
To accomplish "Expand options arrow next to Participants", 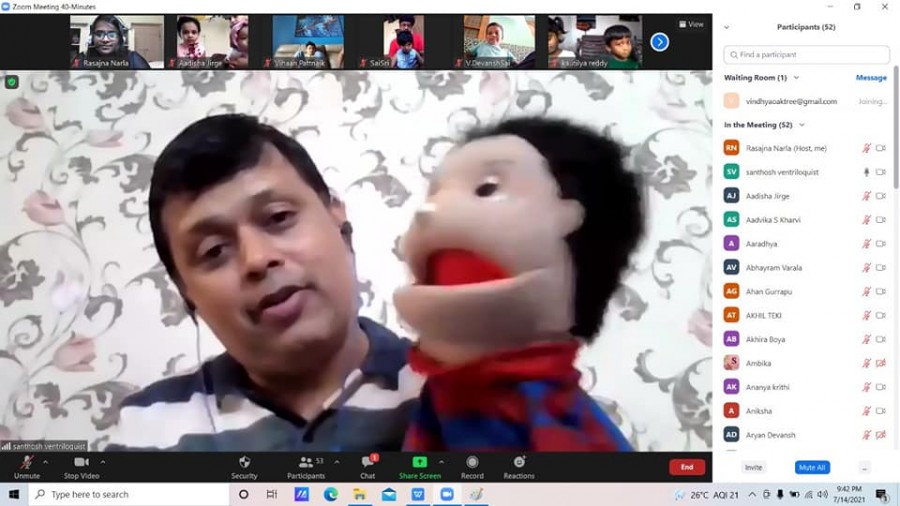I will 336,462.
